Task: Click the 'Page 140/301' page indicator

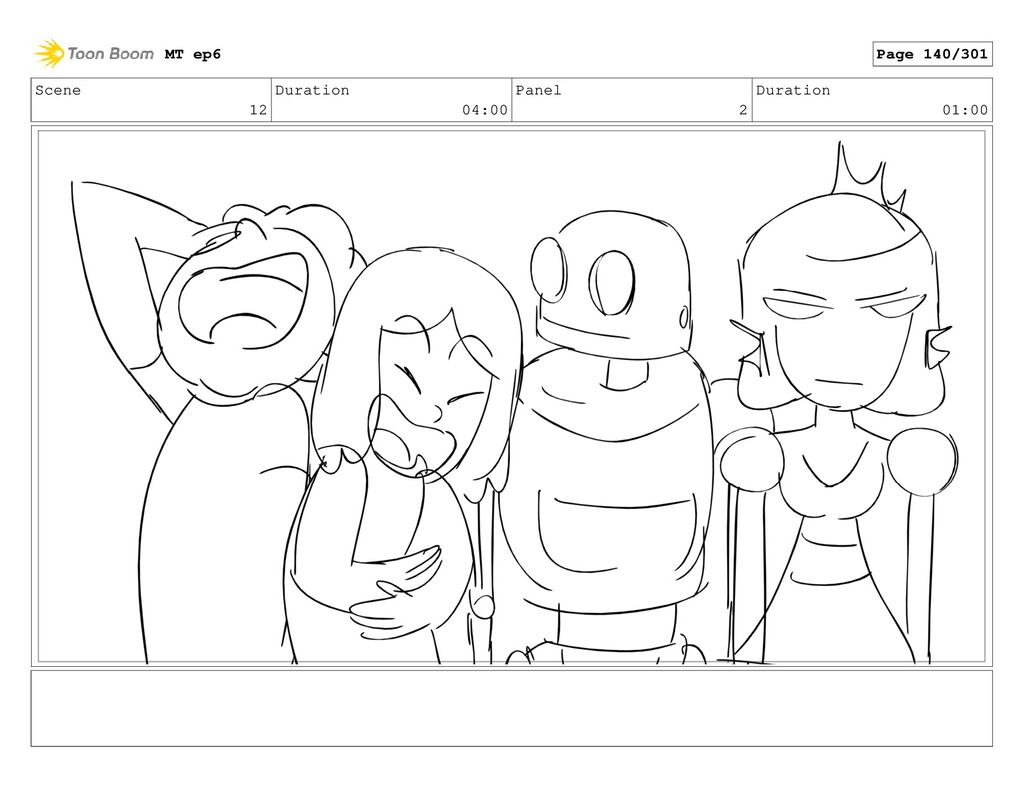Action: [x=932, y=54]
